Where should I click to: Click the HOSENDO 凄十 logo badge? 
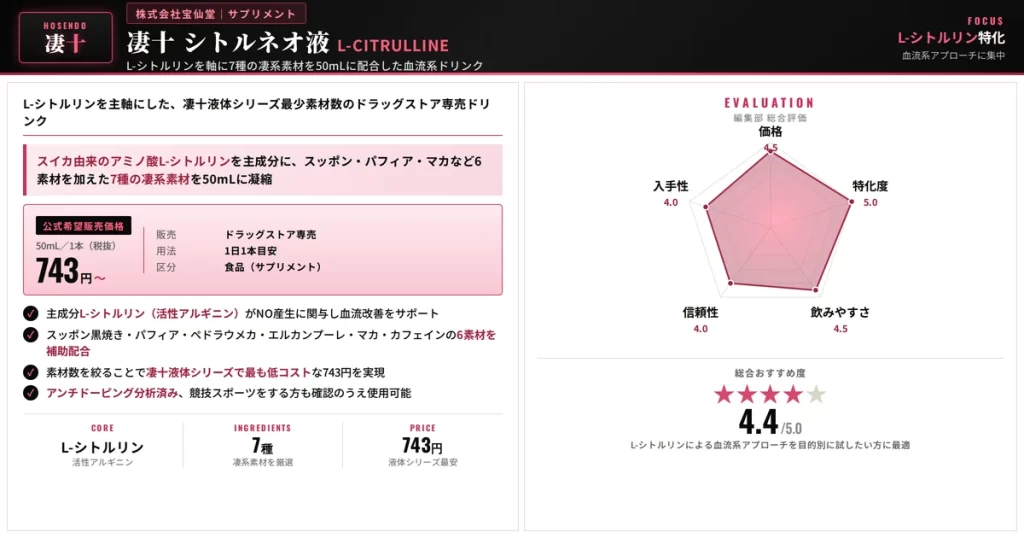coord(65,38)
